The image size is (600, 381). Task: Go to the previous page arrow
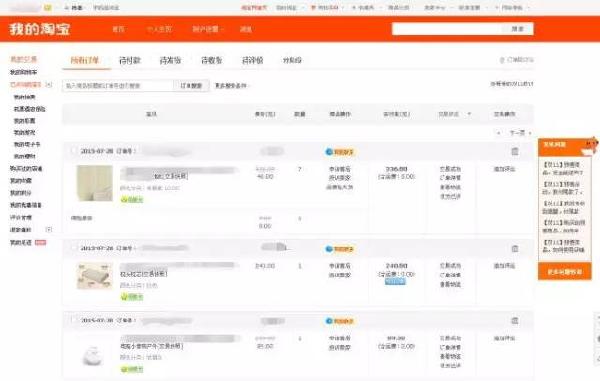click(x=498, y=133)
